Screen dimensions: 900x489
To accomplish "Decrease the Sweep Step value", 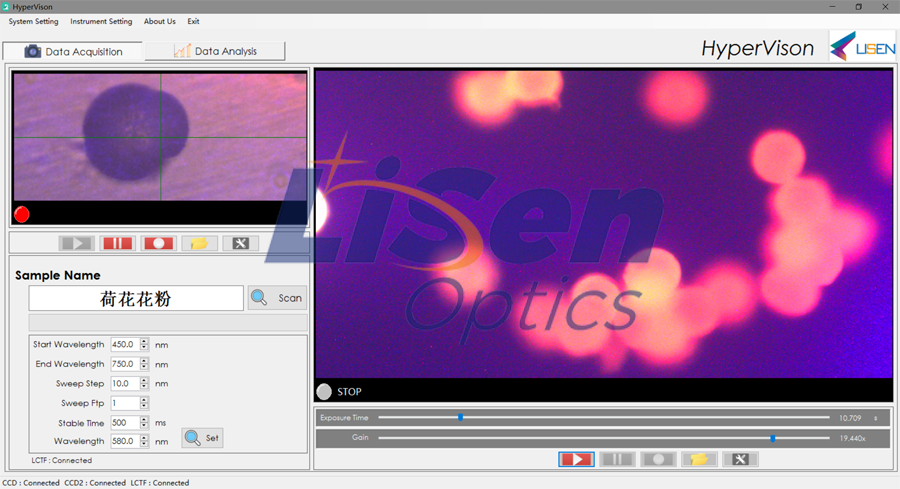I will click(x=144, y=387).
